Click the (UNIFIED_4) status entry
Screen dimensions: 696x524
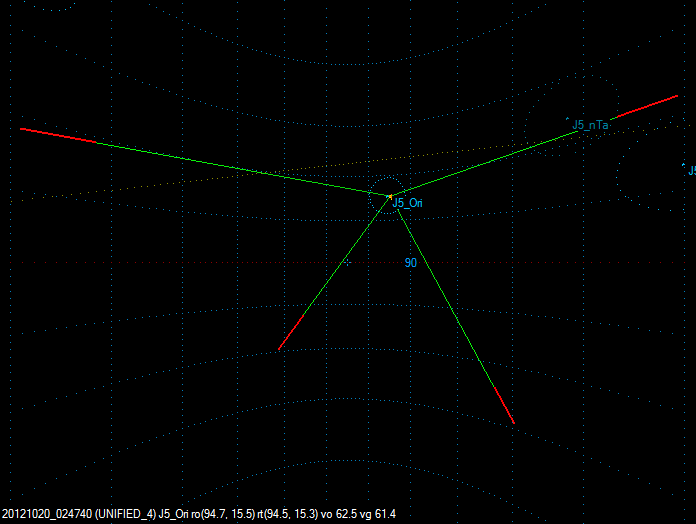pos(126,514)
